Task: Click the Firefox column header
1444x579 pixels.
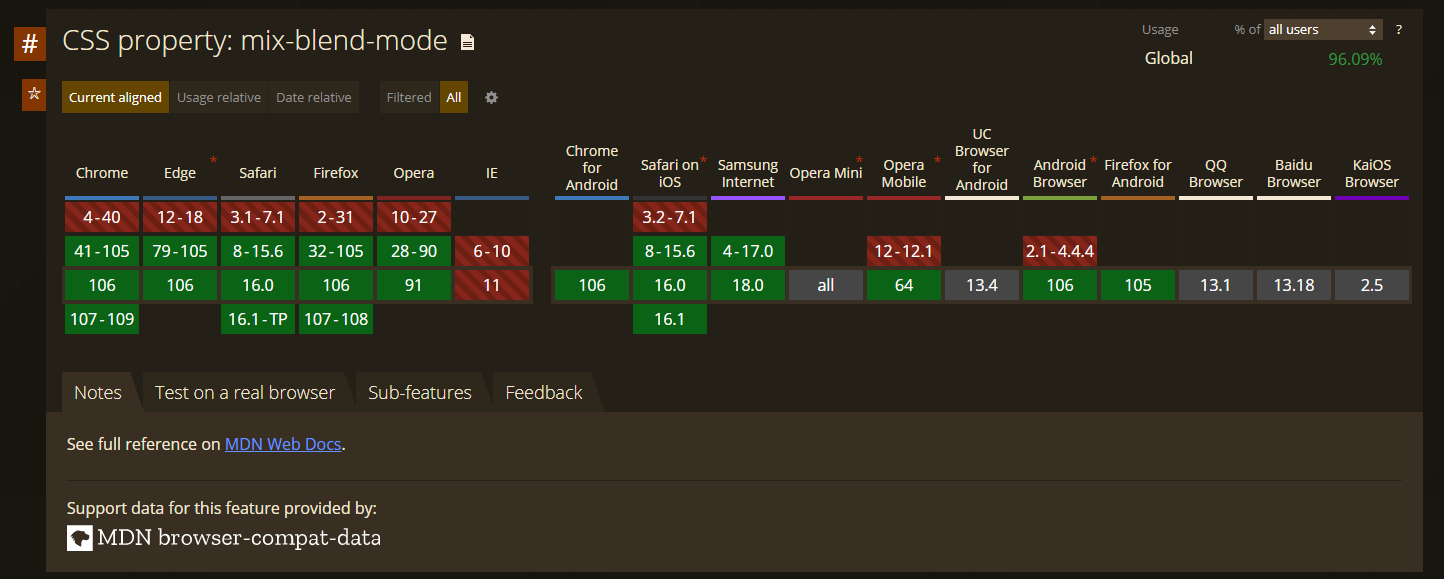Action: point(336,173)
